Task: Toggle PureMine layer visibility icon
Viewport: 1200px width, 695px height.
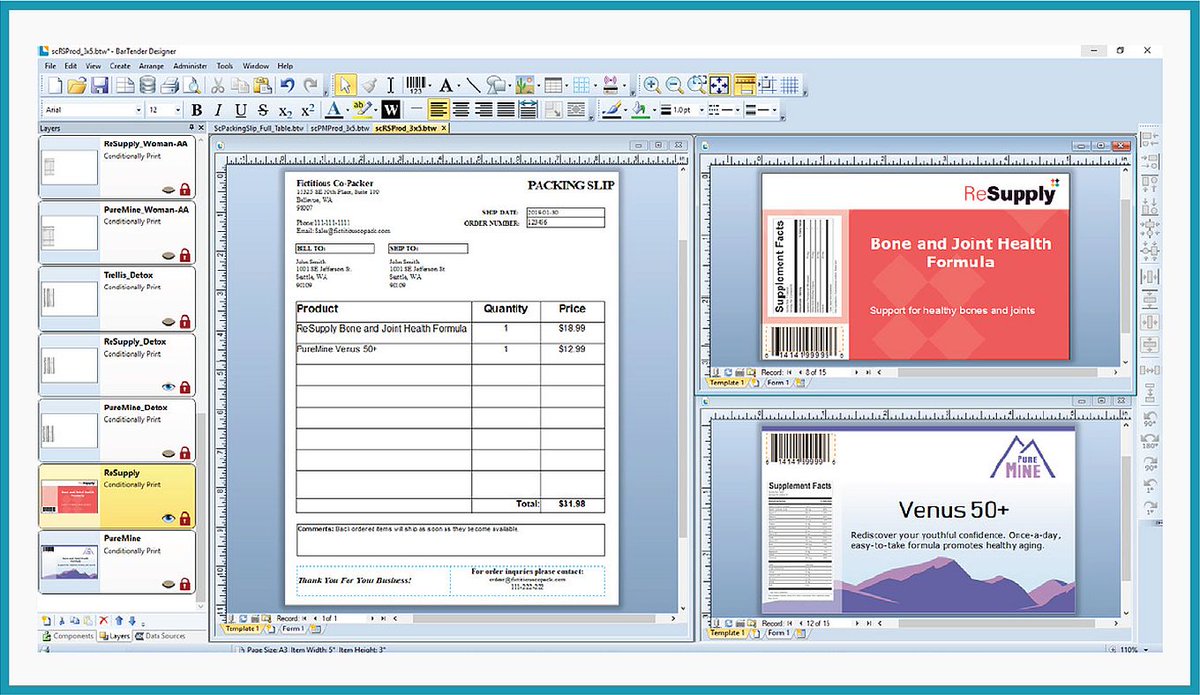Action: [x=169, y=584]
